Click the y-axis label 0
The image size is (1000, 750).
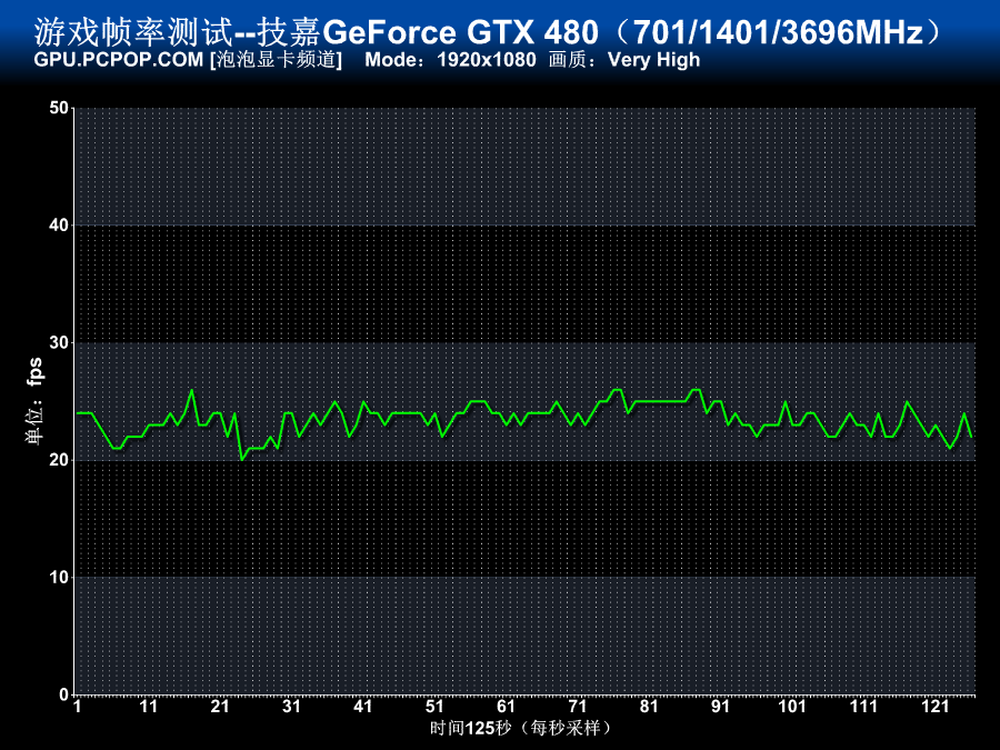[64, 695]
